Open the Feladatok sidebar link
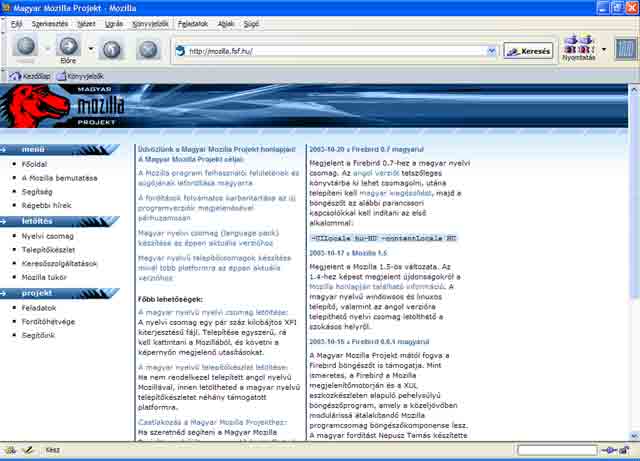Image resolution: width=640 pixels, height=461 pixels. click(x=39, y=308)
